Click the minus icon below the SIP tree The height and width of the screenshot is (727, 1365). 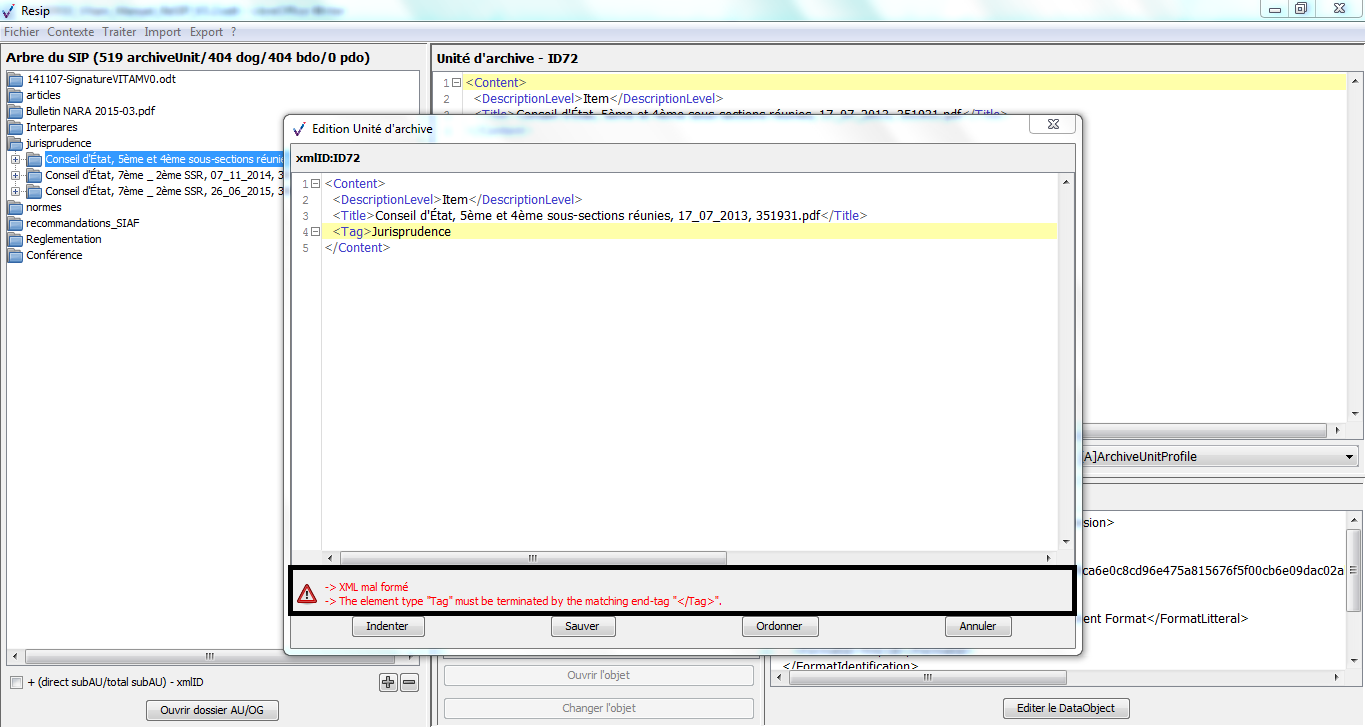point(409,683)
